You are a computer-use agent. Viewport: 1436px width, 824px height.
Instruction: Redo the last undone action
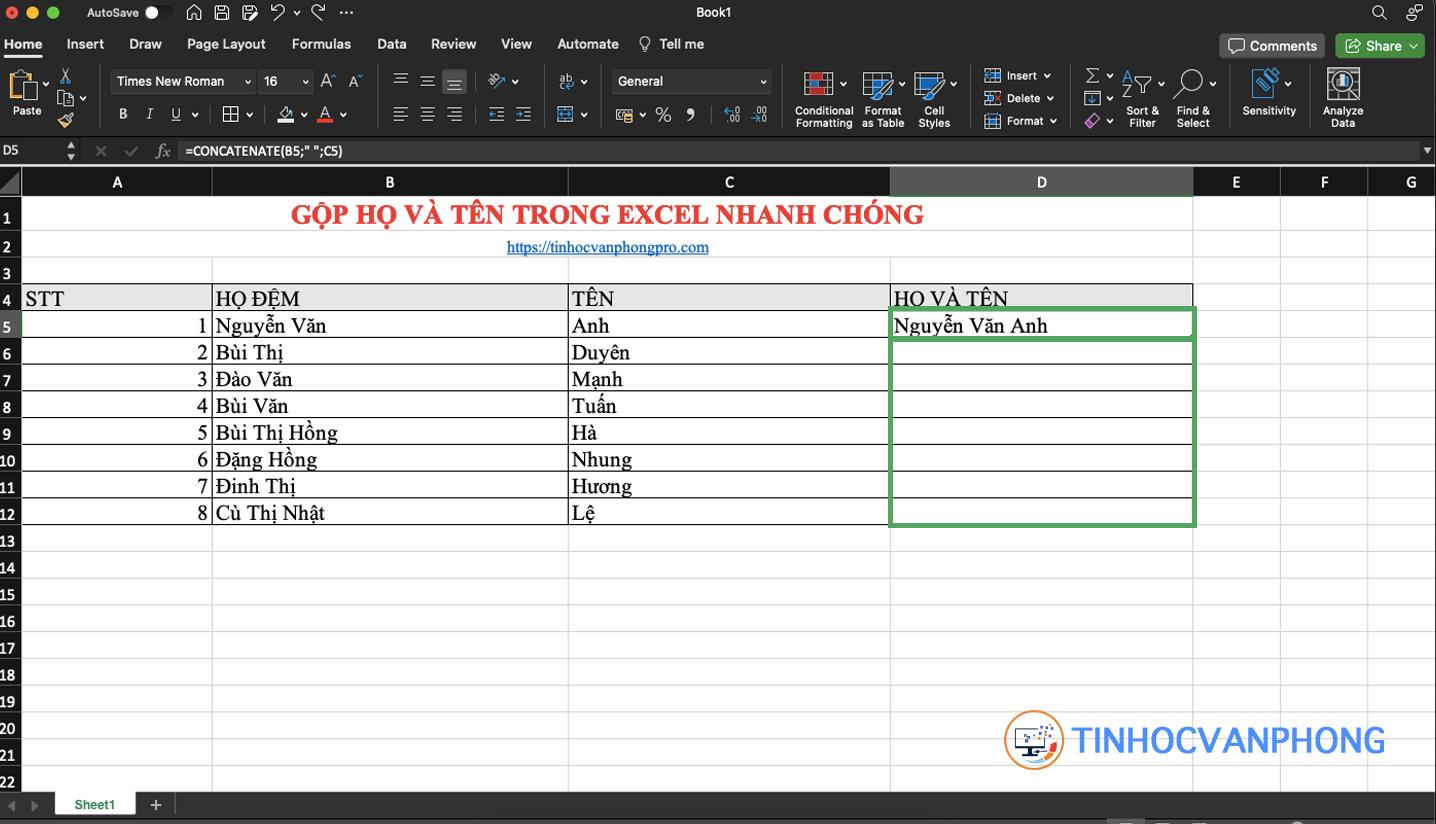[x=318, y=13]
